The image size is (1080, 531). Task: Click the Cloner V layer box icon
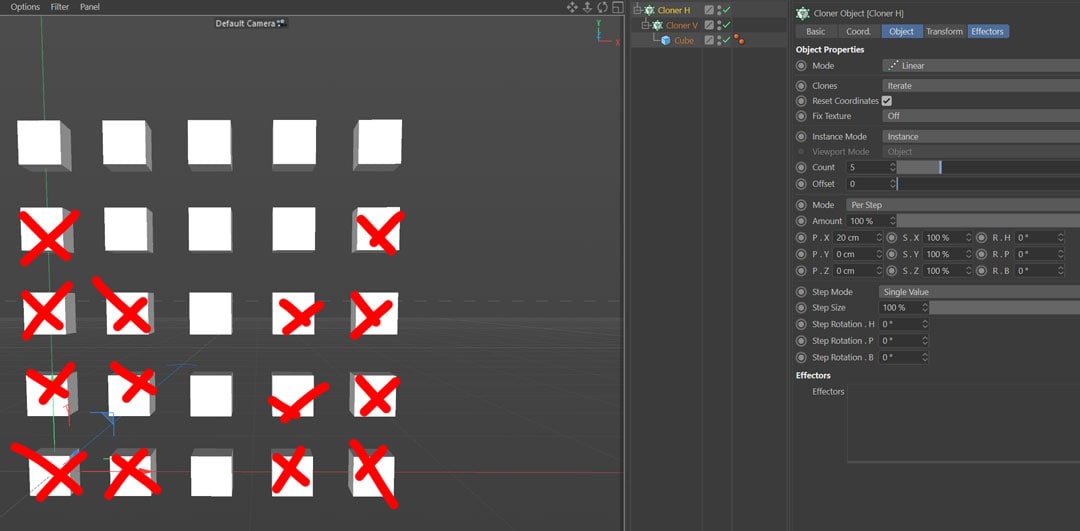point(709,25)
